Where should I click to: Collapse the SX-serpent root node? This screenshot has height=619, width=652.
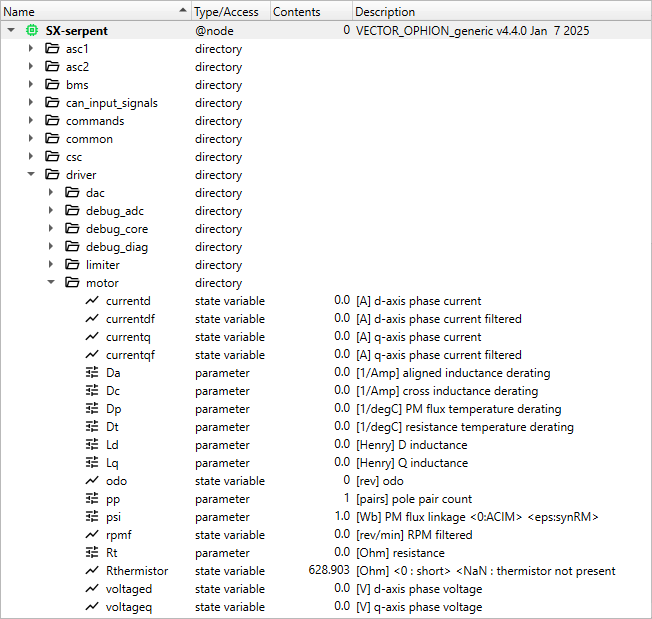11,30
